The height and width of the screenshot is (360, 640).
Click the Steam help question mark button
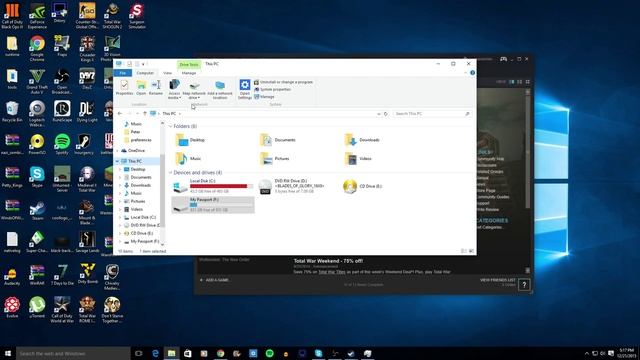(524, 284)
